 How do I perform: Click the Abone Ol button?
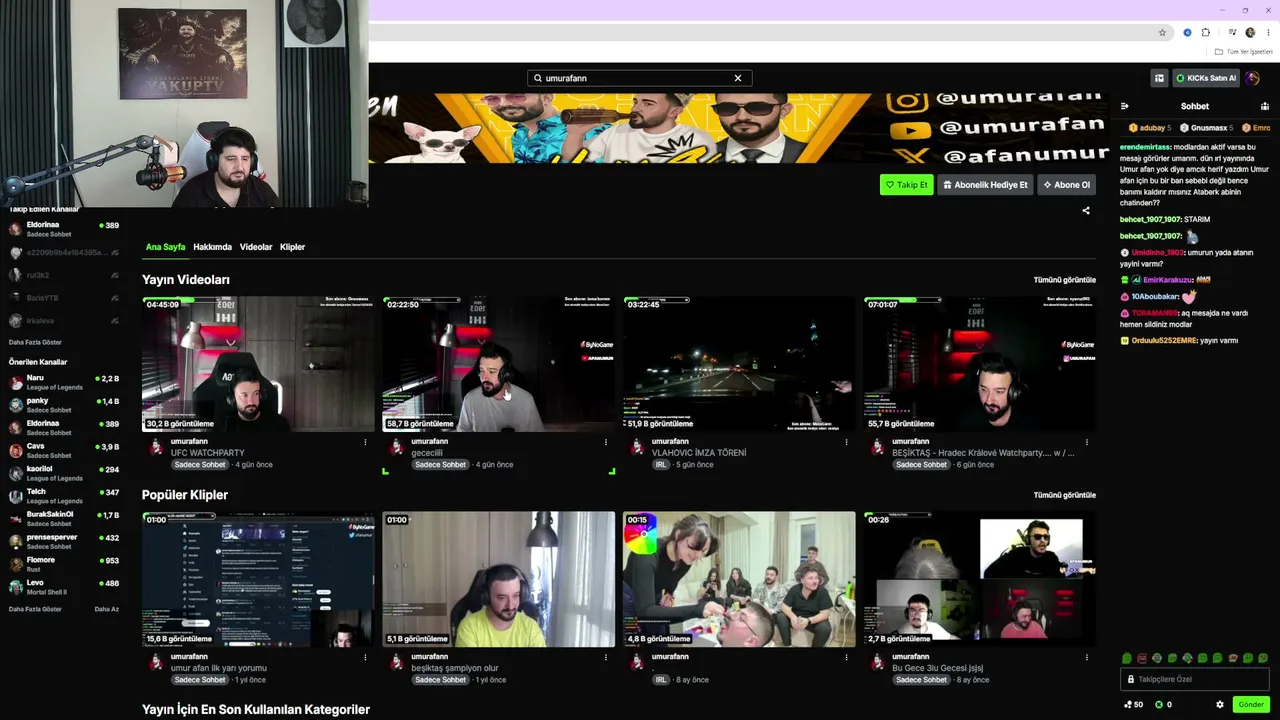[x=1066, y=185]
